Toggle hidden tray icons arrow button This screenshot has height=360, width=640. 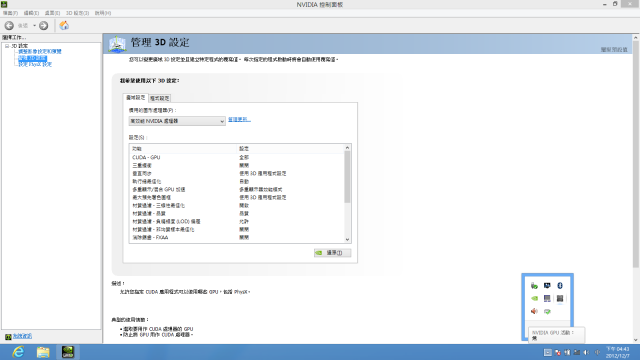547,352
